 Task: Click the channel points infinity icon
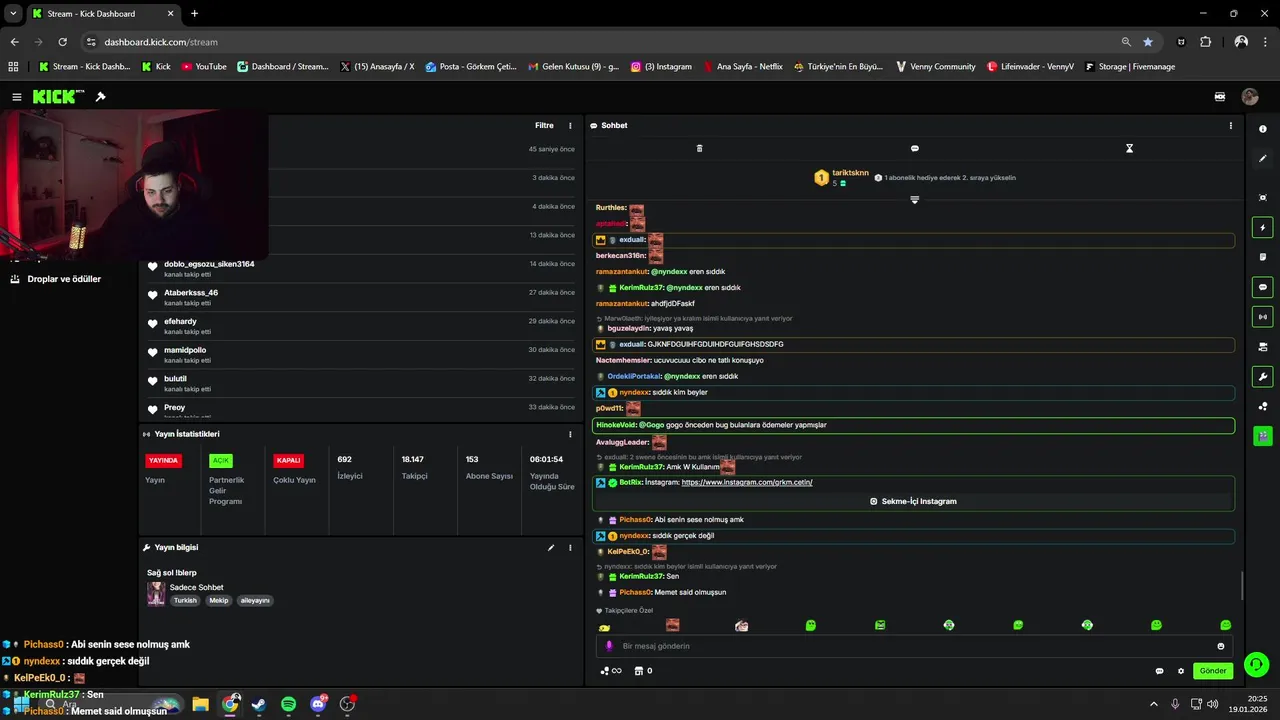click(x=610, y=671)
